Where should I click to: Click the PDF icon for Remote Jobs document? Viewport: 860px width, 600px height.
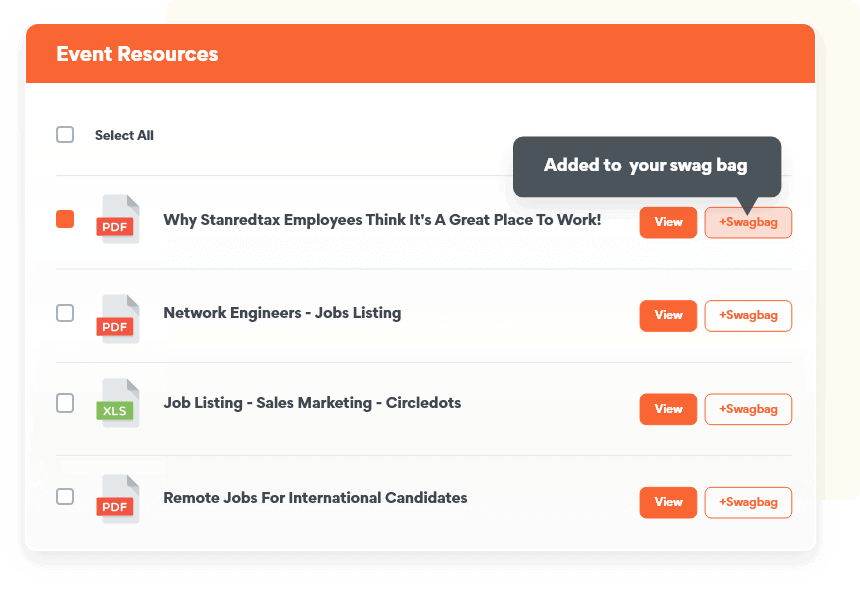point(119,499)
